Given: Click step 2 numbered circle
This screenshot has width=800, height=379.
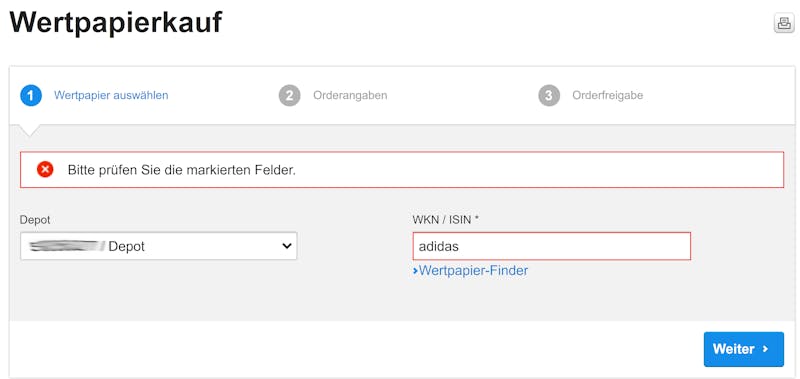Looking at the screenshot, I should pyautogui.click(x=289, y=95).
